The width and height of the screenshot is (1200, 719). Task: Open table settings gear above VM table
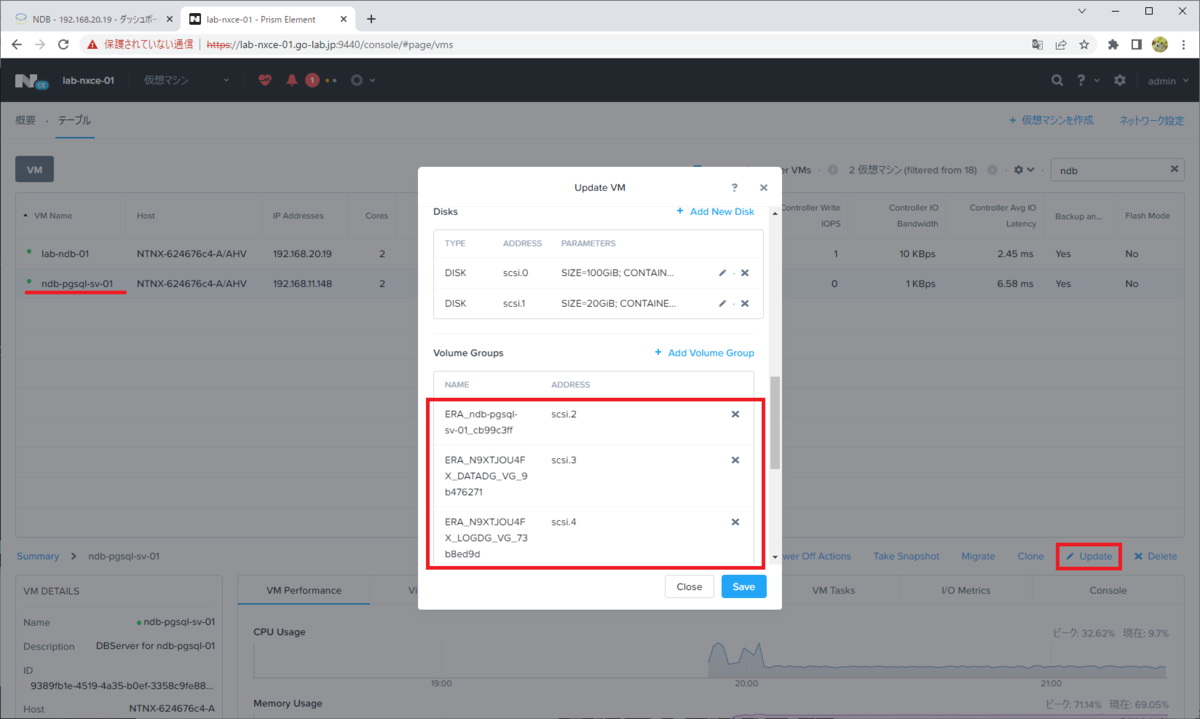pos(1023,170)
